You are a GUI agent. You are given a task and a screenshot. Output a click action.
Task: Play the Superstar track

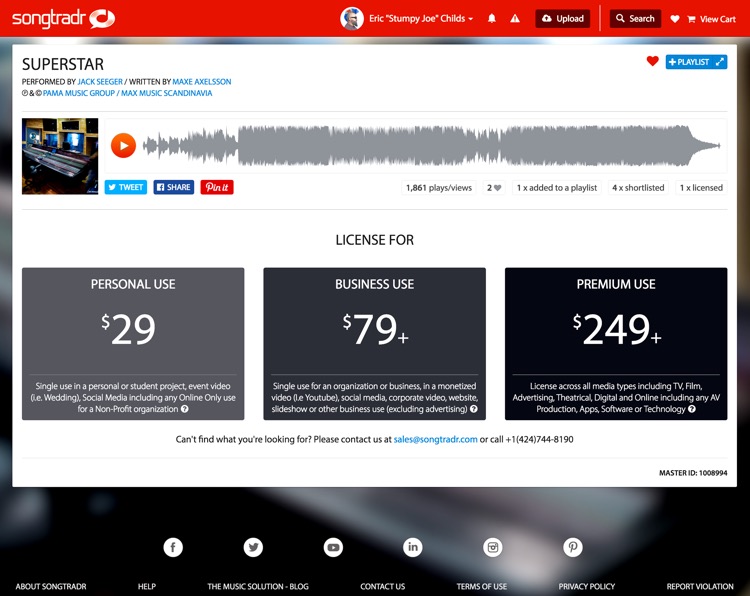pyautogui.click(x=123, y=145)
